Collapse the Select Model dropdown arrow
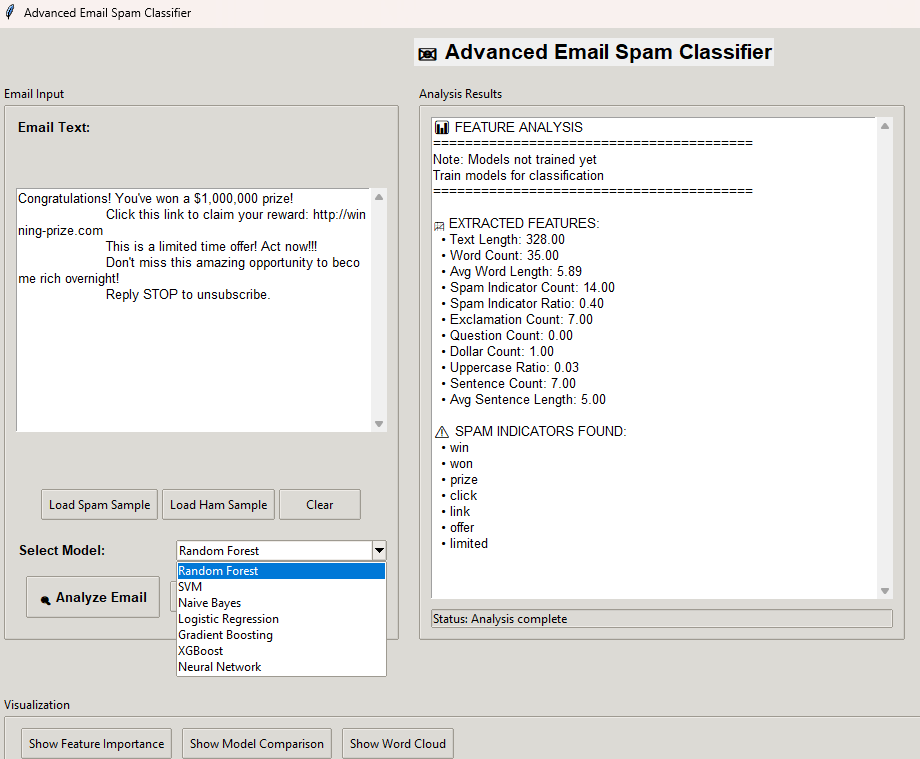Image resolution: width=920 pixels, height=759 pixels. tap(378, 551)
